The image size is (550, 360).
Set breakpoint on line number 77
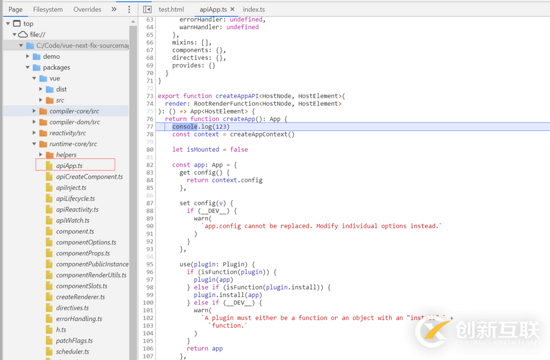[x=150, y=127]
